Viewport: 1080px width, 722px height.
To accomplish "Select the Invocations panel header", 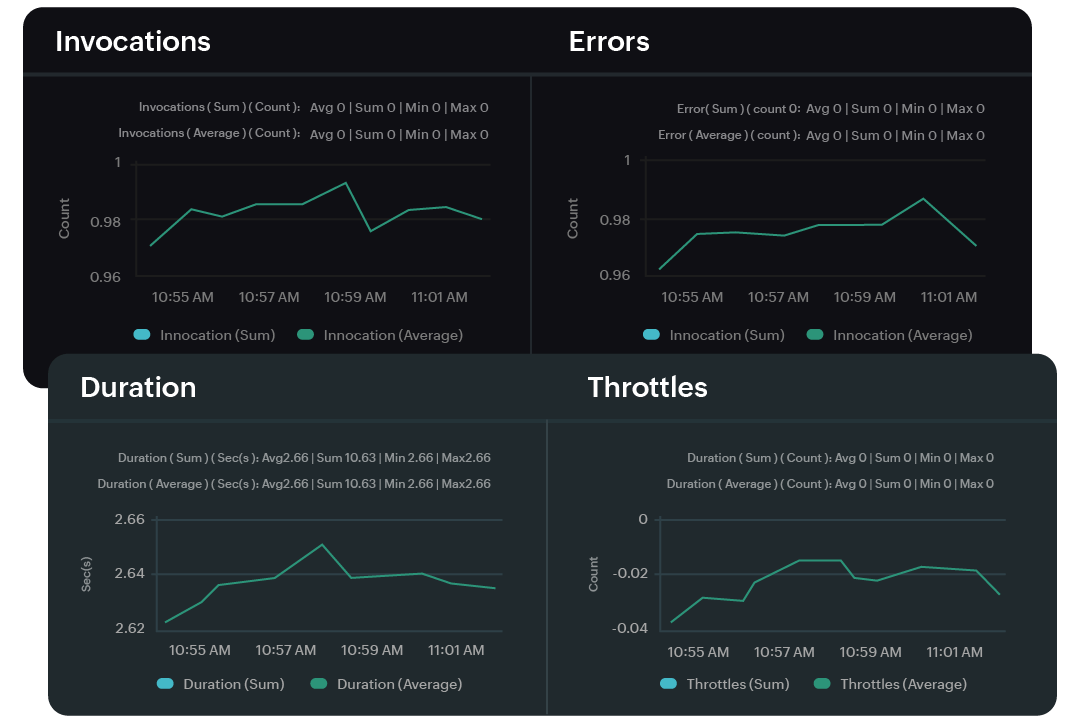I will coord(133,42).
